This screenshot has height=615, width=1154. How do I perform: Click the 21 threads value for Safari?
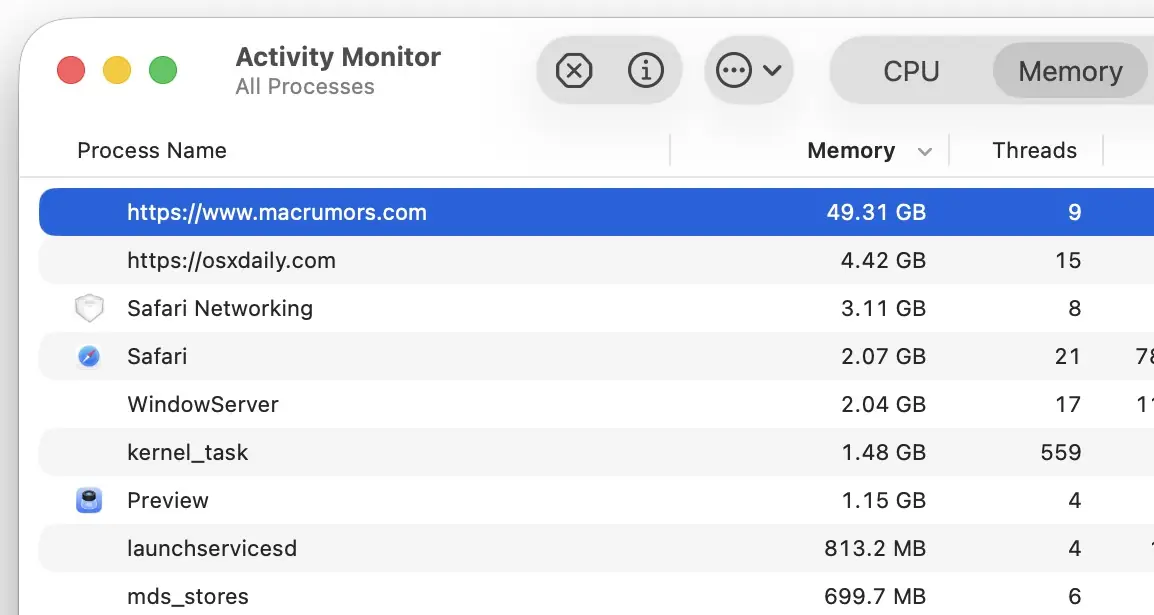click(1067, 356)
